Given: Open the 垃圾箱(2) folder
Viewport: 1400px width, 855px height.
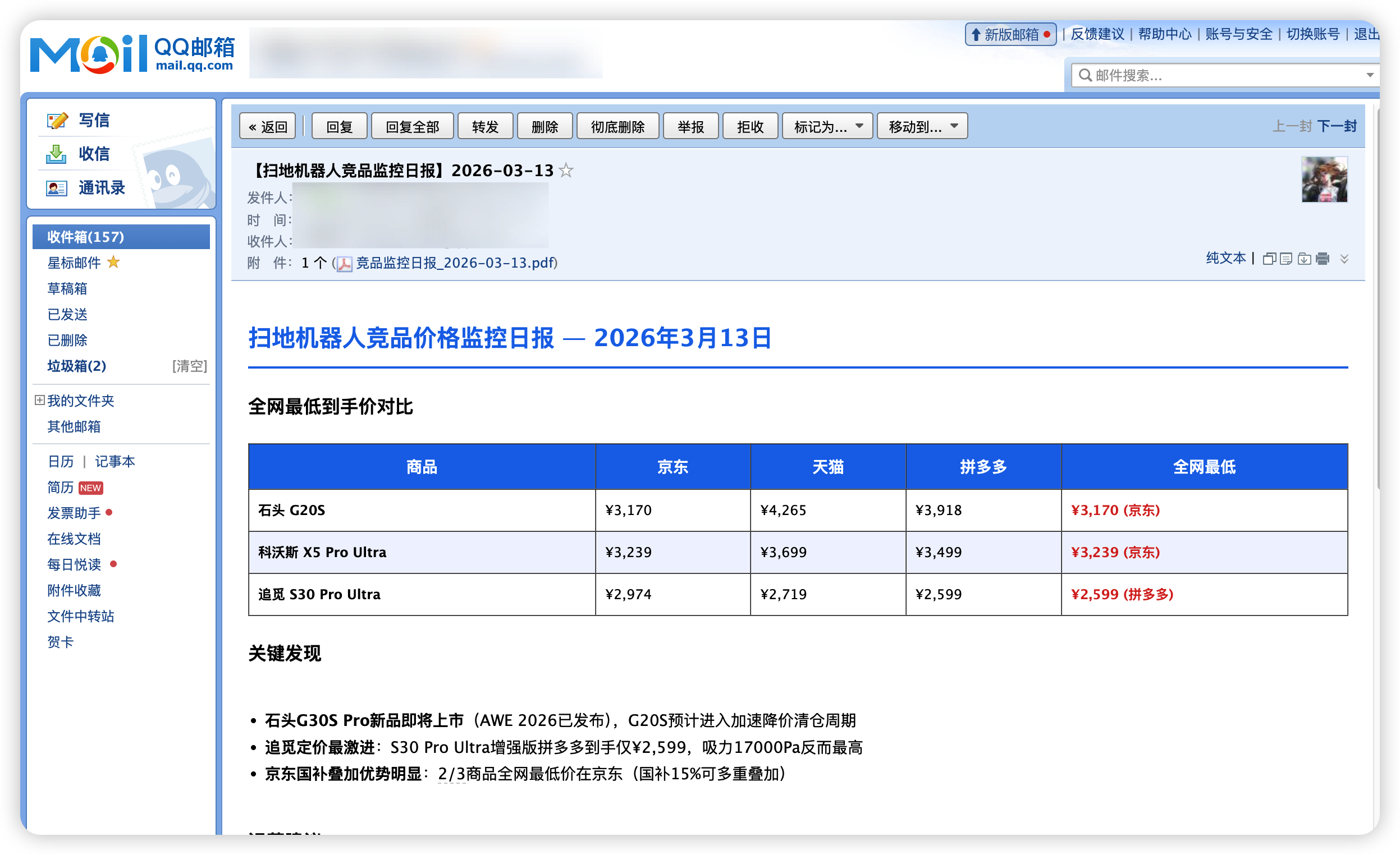Looking at the screenshot, I should [76, 366].
